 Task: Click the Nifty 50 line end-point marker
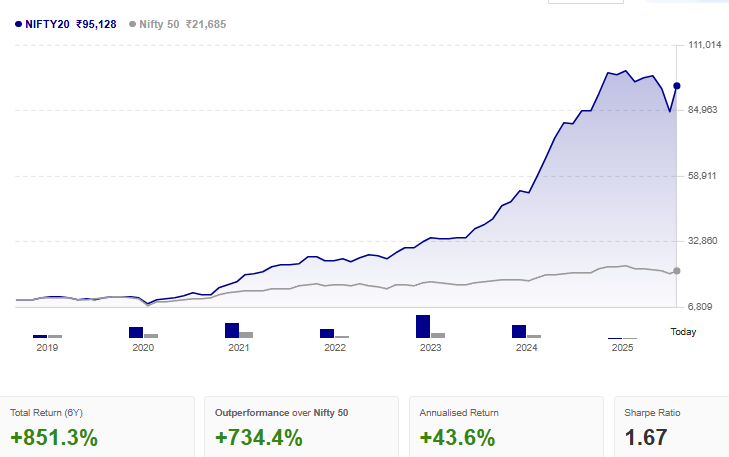coord(677,271)
